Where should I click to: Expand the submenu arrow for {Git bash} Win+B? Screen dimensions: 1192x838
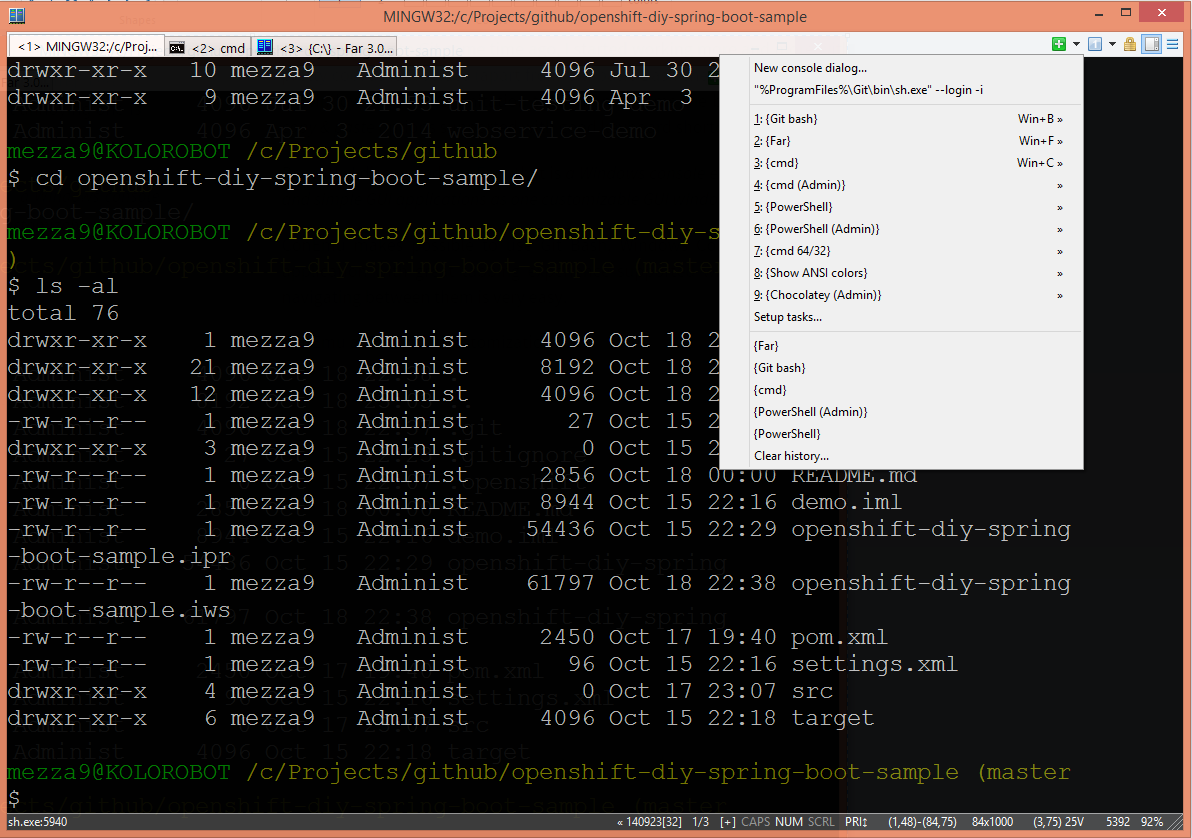[x=1060, y=119]
